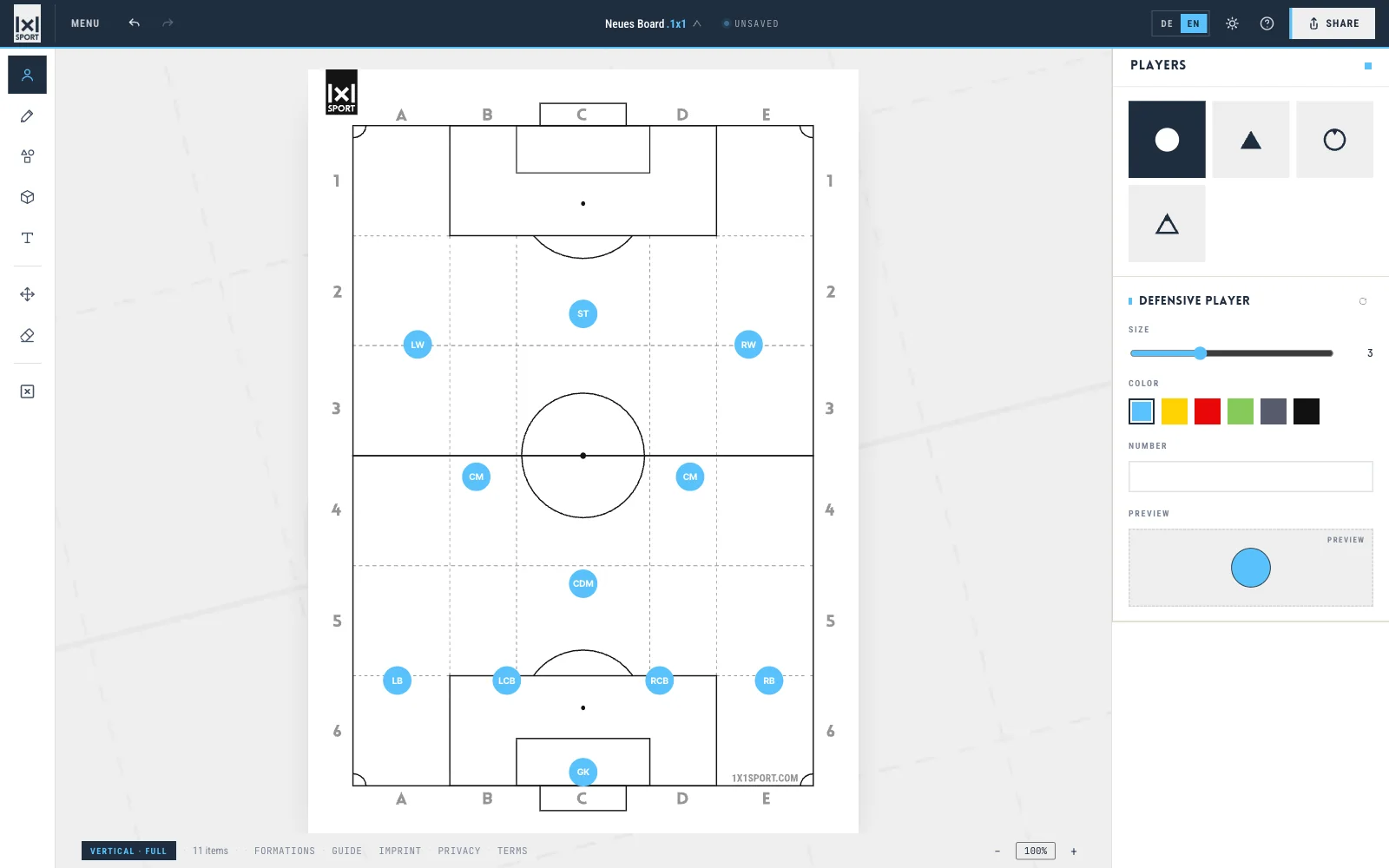Open the MENU

point(85,23)
